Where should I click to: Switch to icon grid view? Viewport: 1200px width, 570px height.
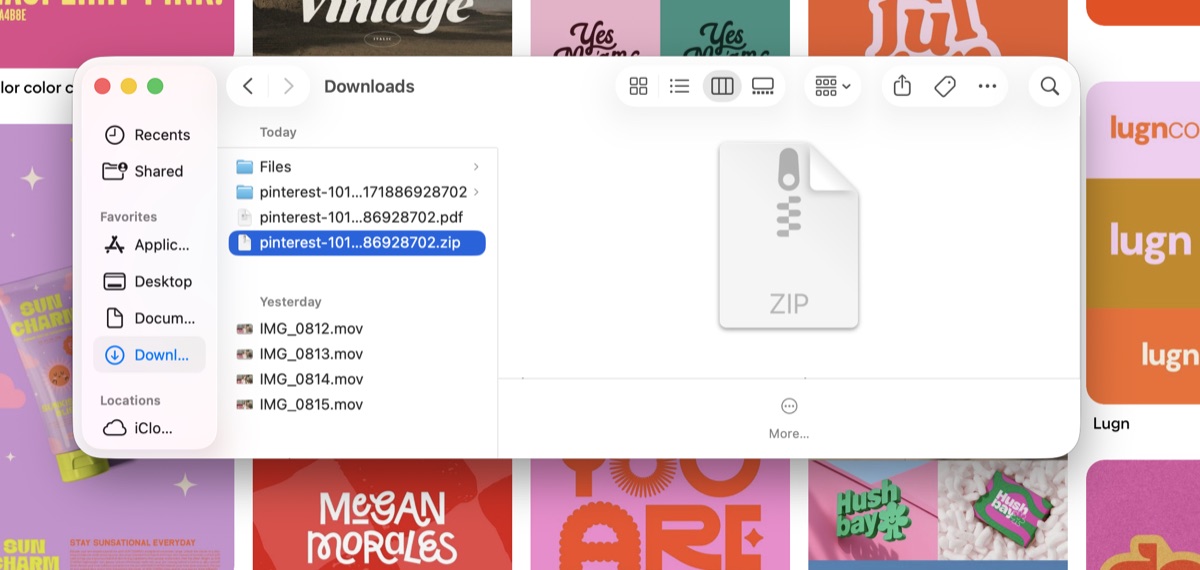[638, 86]
